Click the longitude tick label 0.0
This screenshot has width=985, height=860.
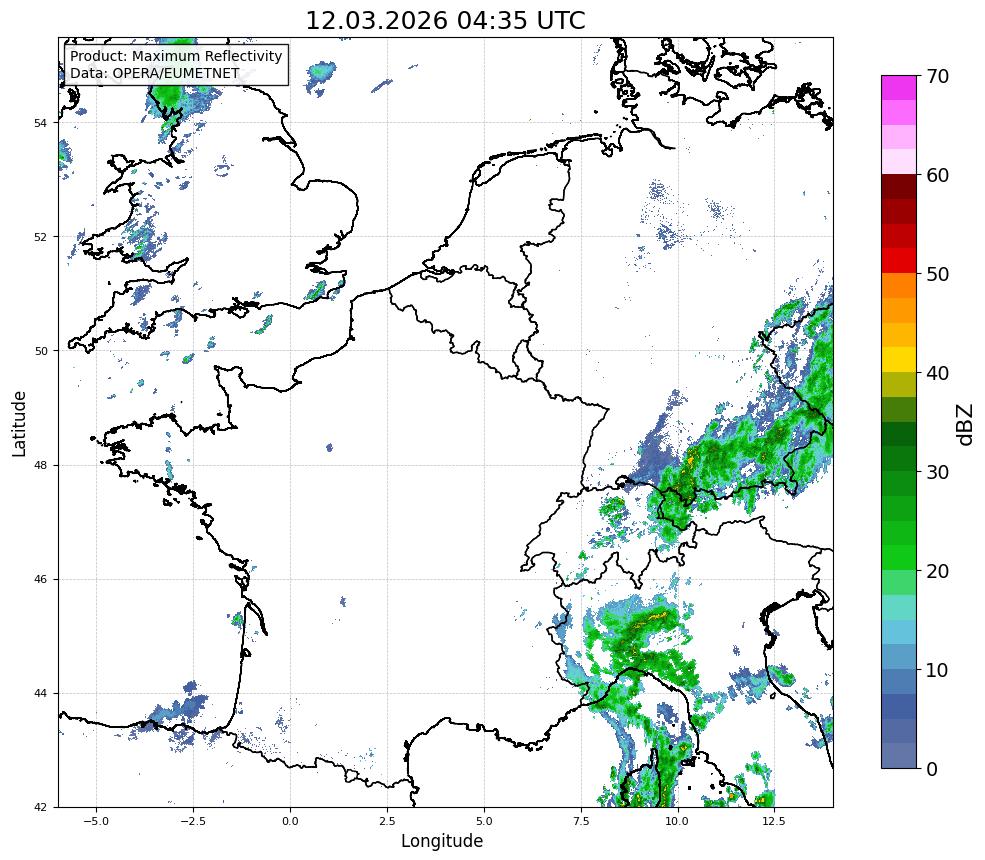[290, 821]
